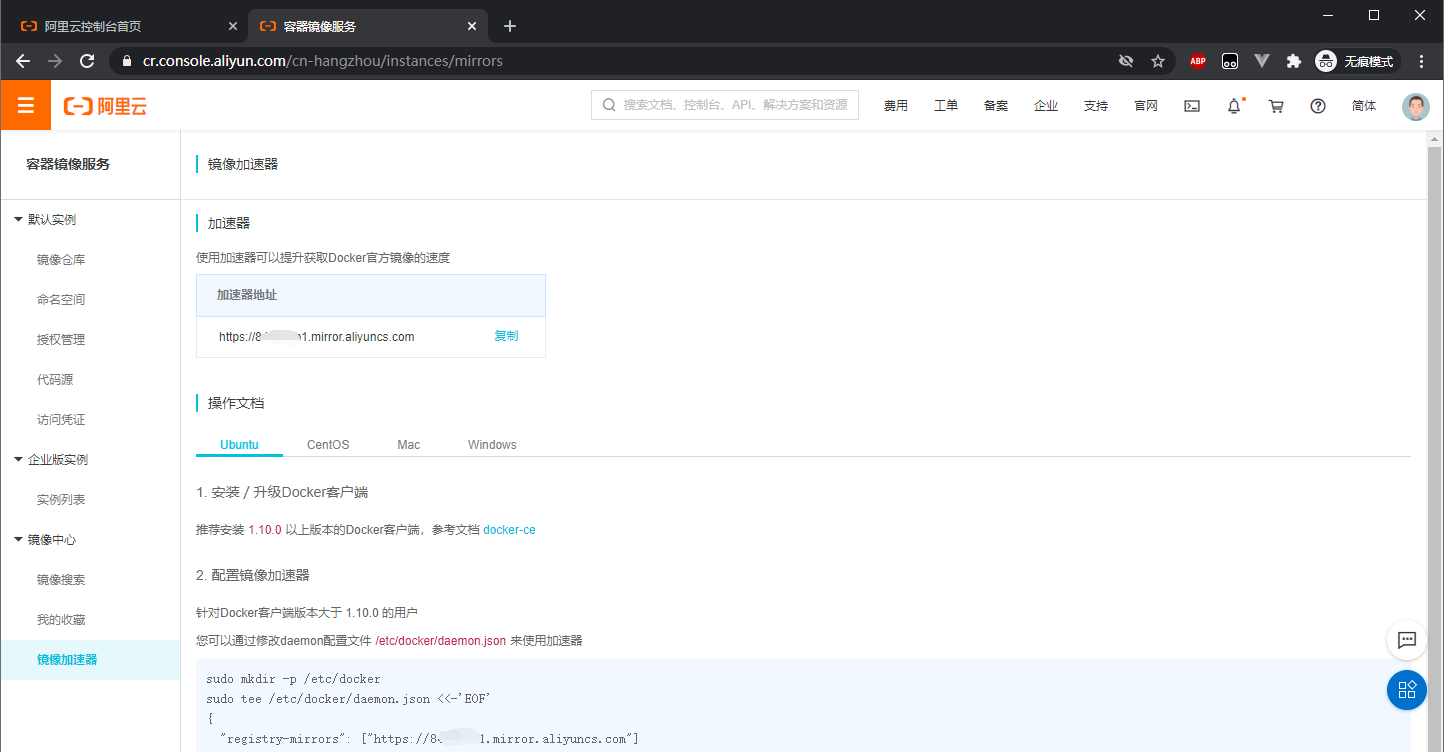The width and height of the screenshot is (1444, 752).
Task: Open 访问凭证 in the sidebar
Action: point(61,420)
